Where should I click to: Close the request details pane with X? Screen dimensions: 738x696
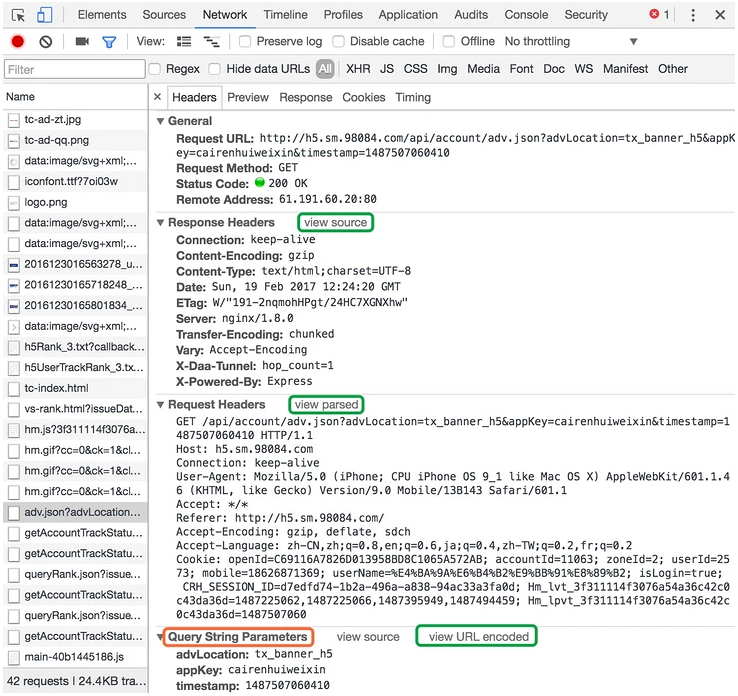click(x=158, y=96)
